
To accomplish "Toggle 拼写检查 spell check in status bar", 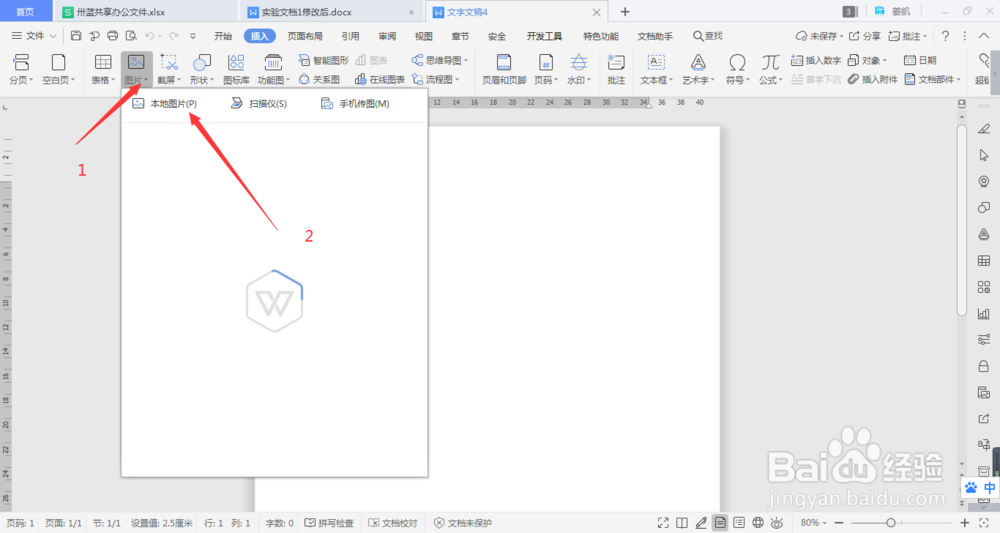I will 328,523.
